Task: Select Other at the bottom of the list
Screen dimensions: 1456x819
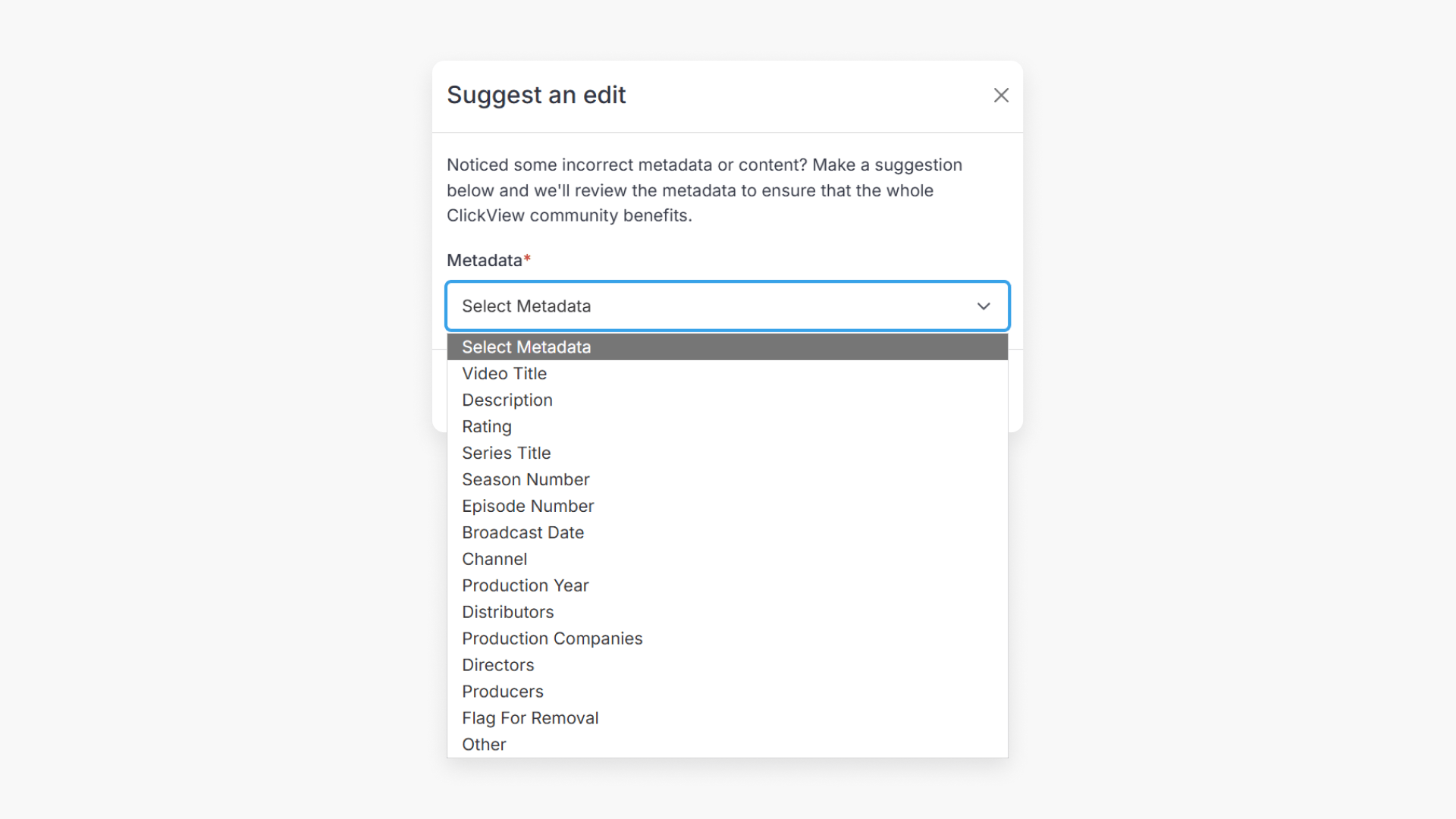Action: (x=483, y=745)
